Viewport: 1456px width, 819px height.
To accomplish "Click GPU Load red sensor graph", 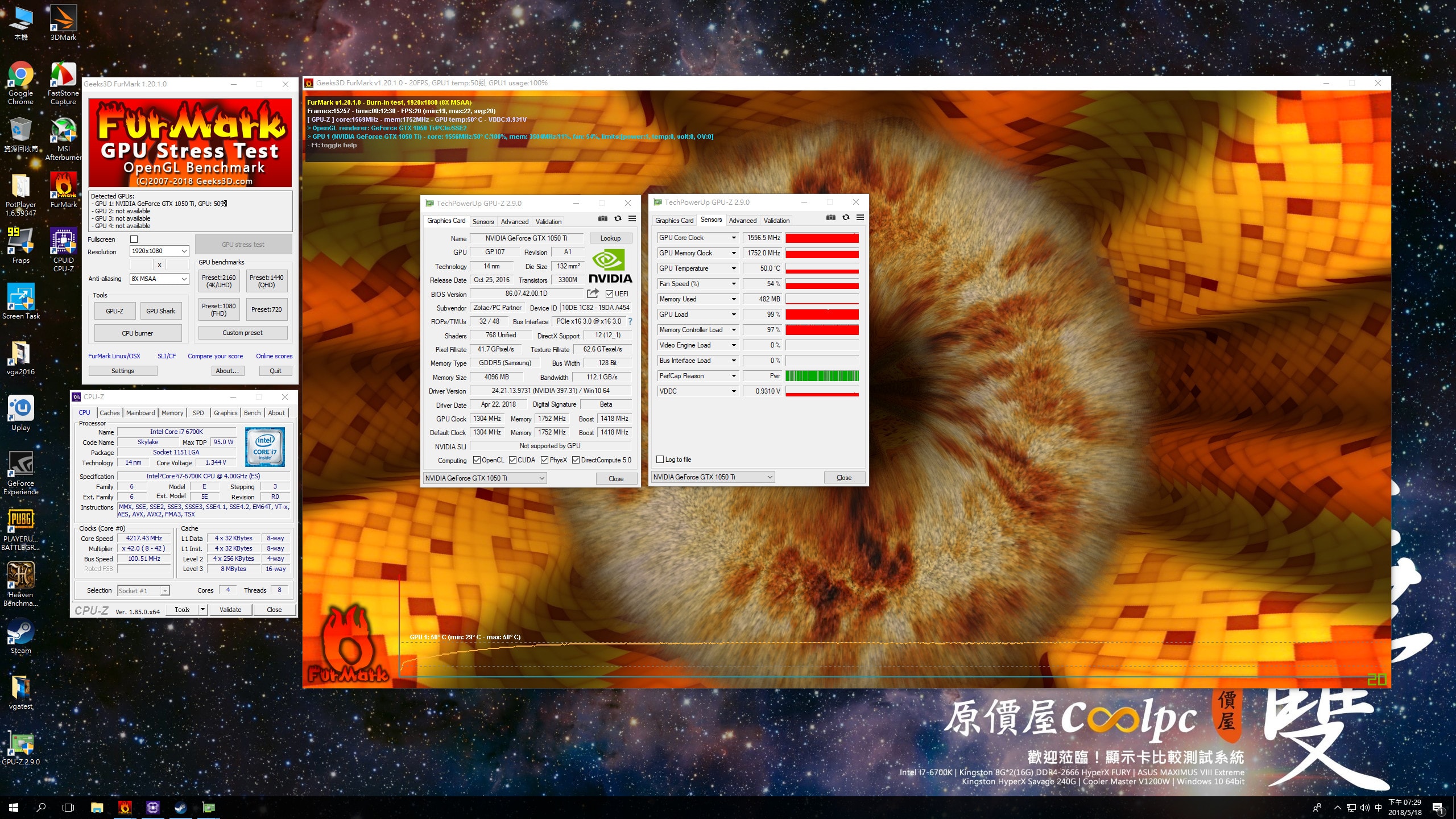I will (822, 315).
